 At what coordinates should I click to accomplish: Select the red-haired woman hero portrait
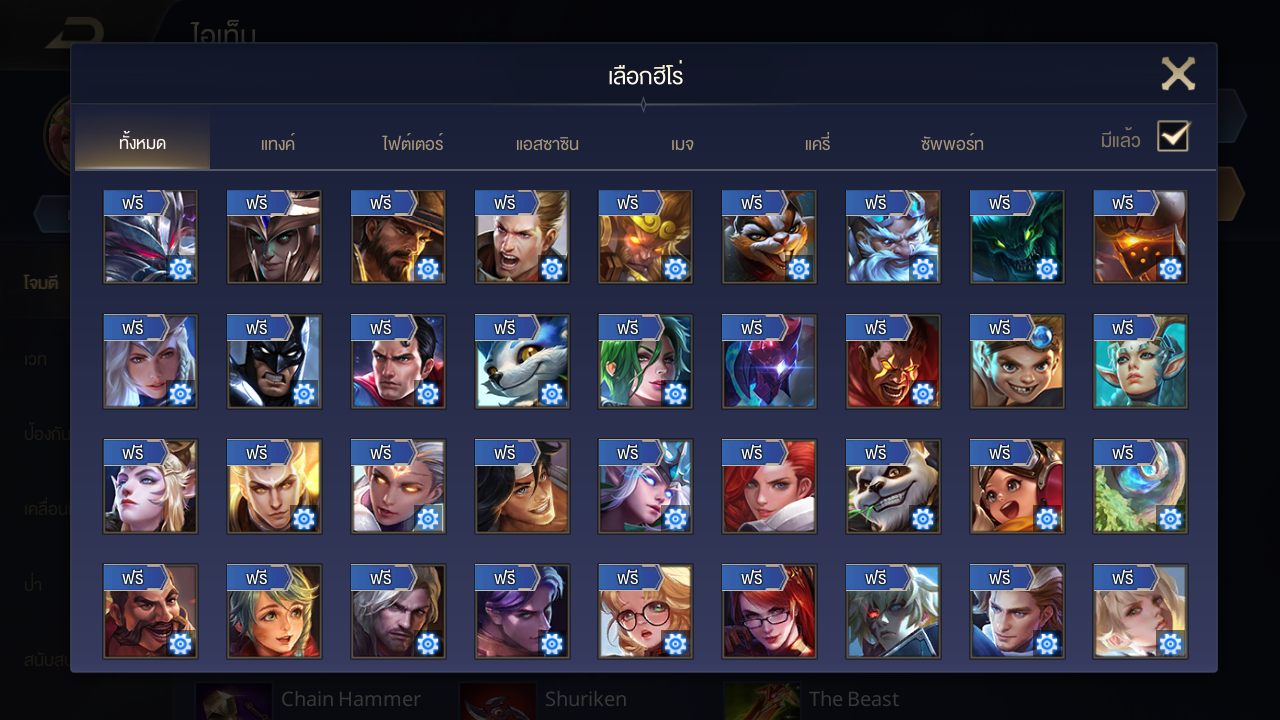(x=769, y=486)
